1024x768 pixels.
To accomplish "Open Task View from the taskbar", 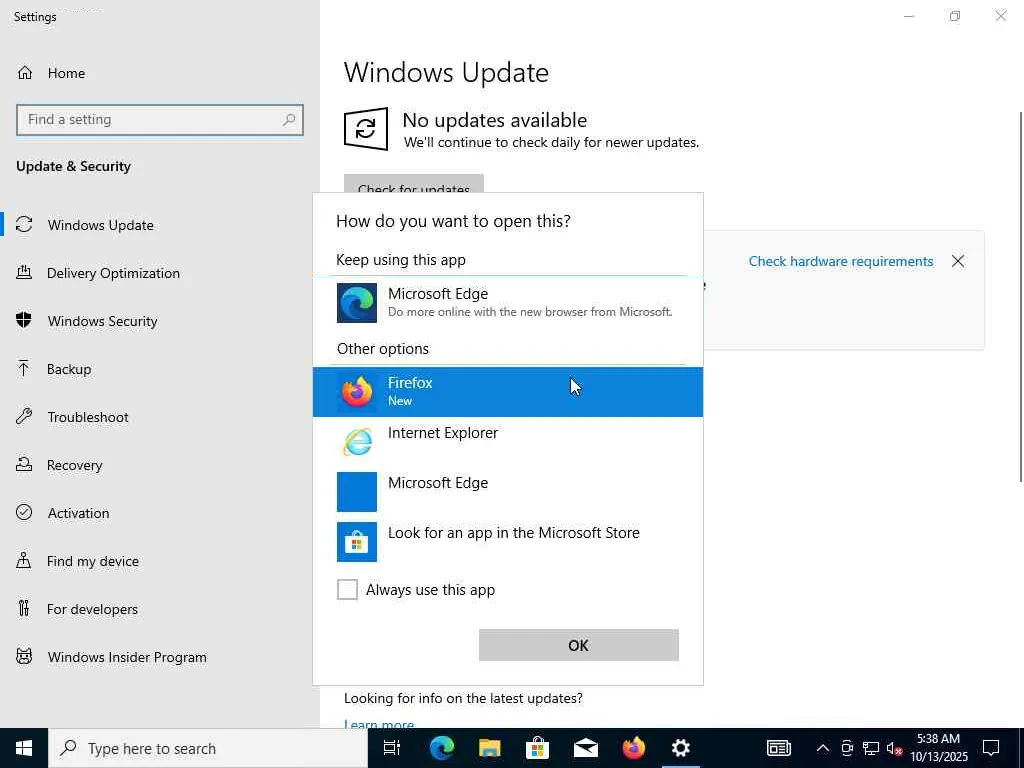I will click(392, 748).
